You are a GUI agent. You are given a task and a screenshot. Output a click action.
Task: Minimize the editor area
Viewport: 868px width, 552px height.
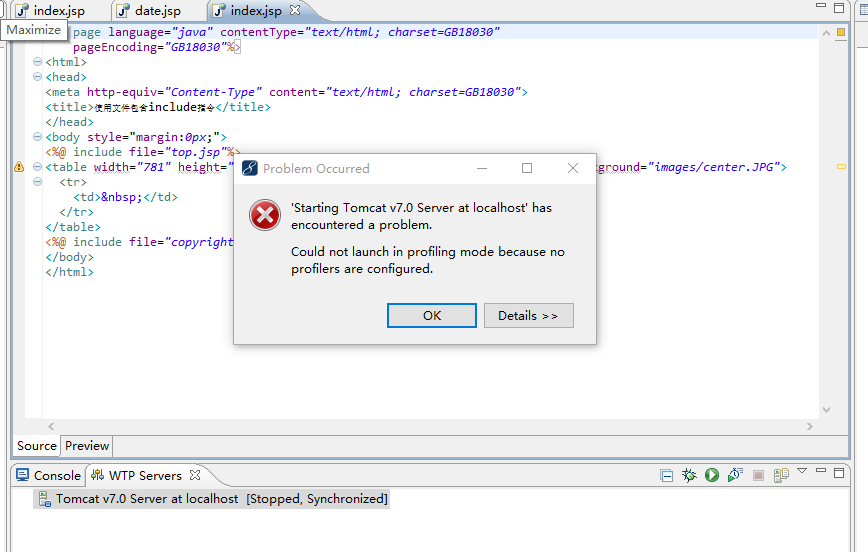tap(821, 6)
